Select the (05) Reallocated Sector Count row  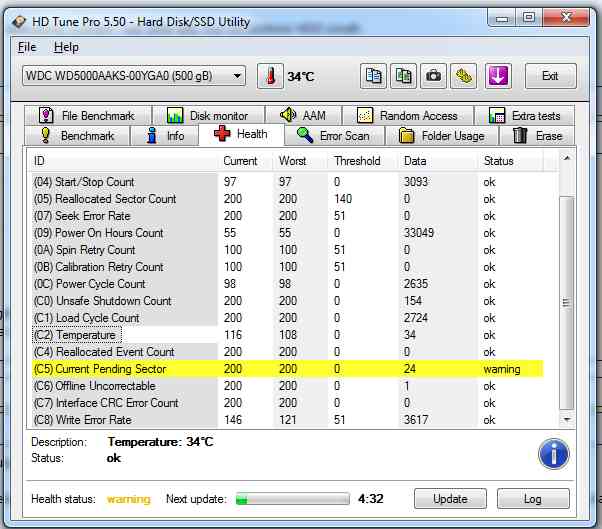[x=288, y=199]
